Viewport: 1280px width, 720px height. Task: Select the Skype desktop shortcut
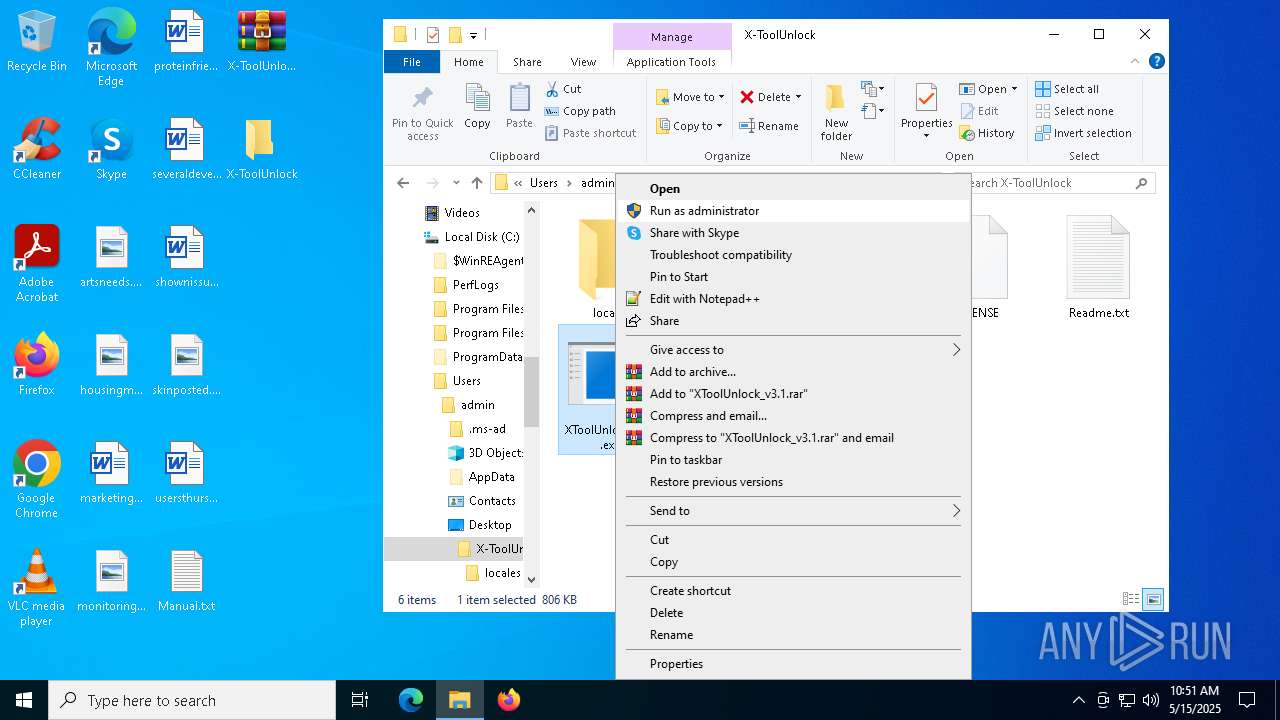[111, 149]
